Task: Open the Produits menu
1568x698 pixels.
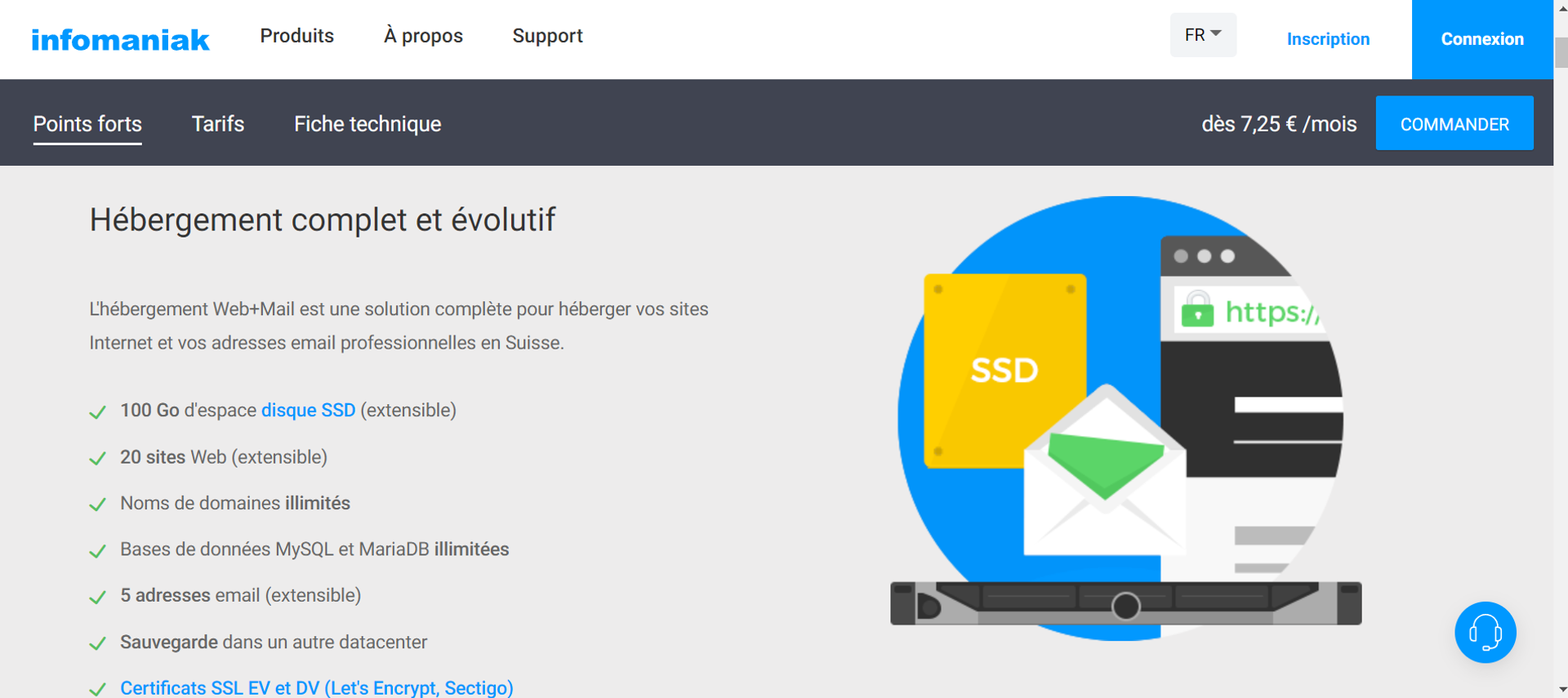Action: 296,36
